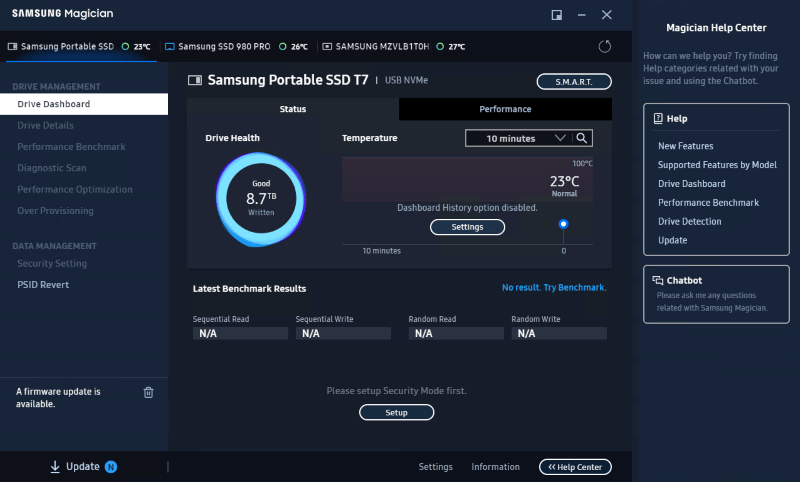Click the blue N badge next to Update

tap(111, 467)
